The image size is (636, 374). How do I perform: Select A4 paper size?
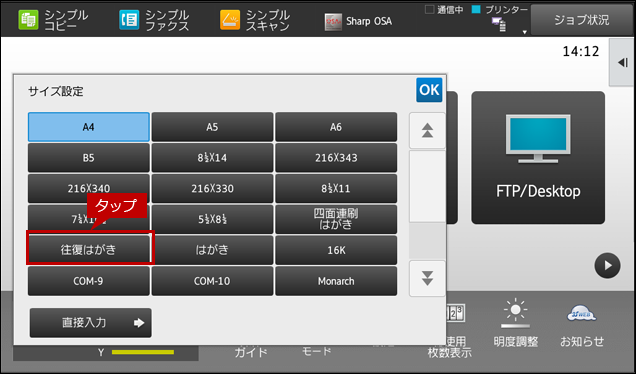[89, 127]
